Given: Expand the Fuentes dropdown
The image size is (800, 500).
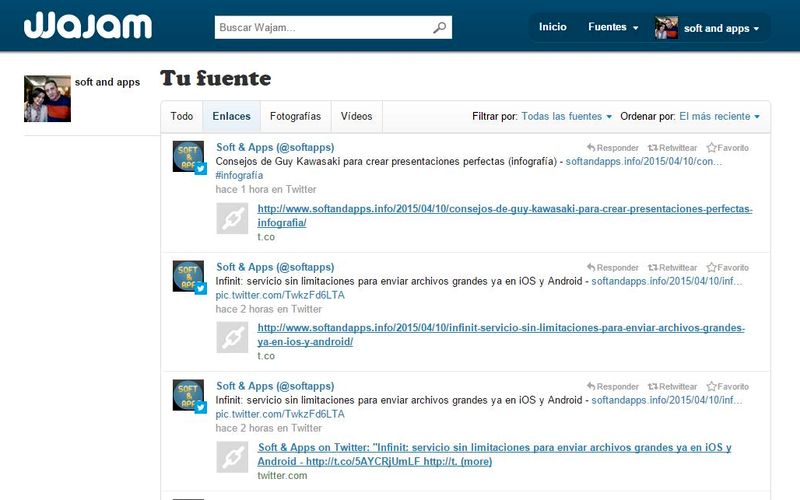Looking at the screenshot, I should tap(613, 27).
